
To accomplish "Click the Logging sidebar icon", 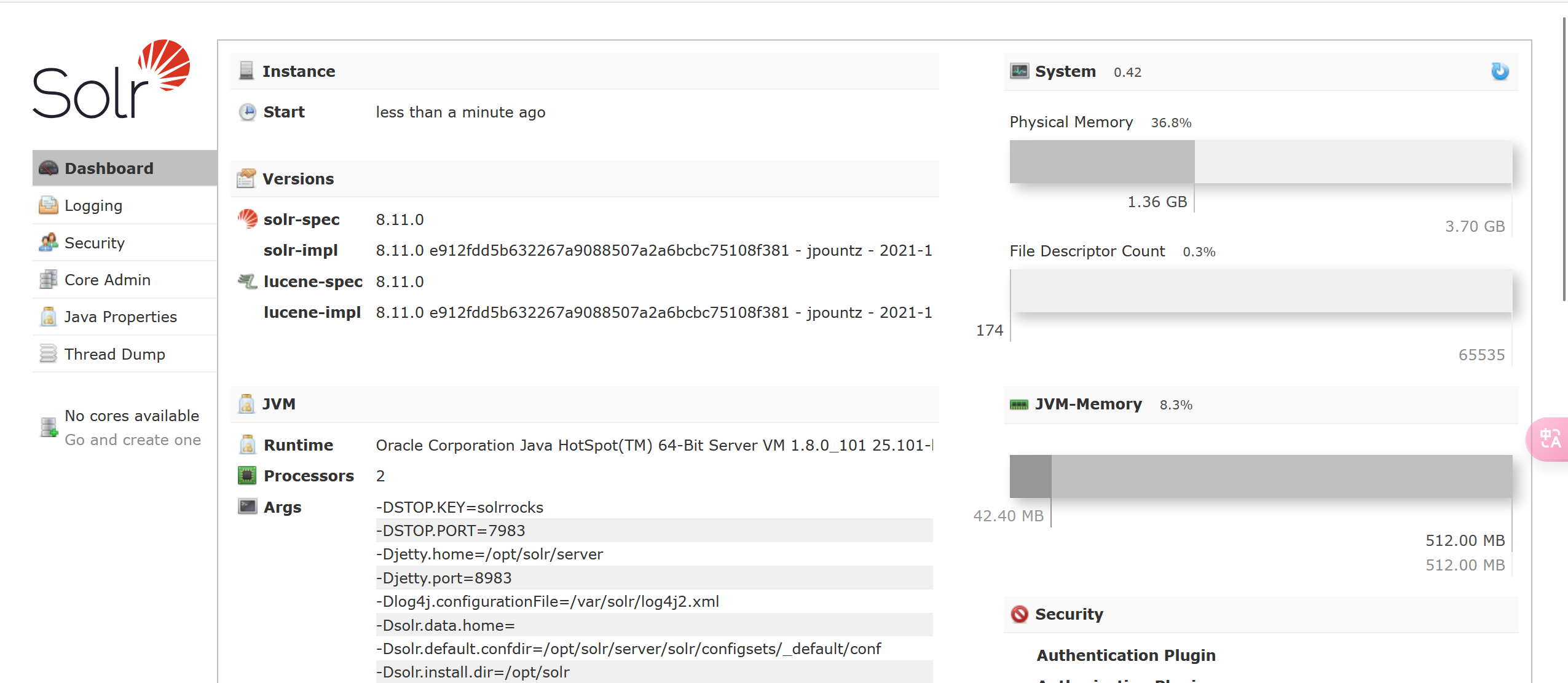I will click(x=48, y=205).
